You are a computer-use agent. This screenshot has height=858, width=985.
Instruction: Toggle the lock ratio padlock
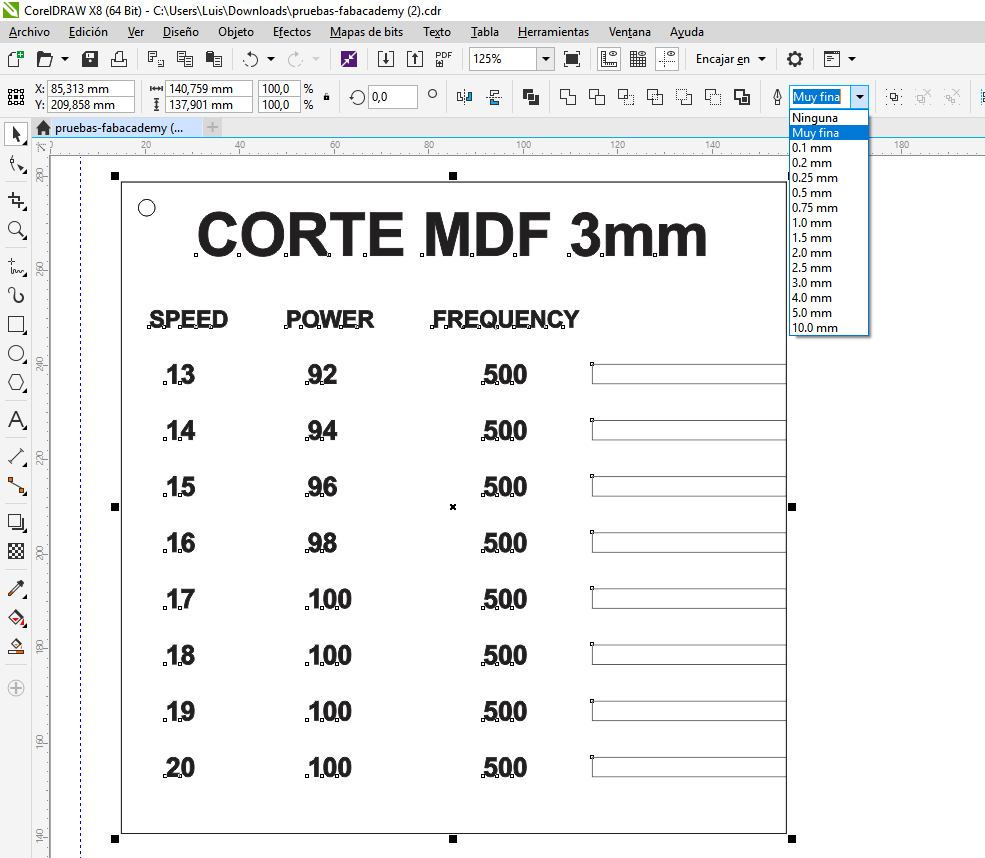click(x=326, y=97)
